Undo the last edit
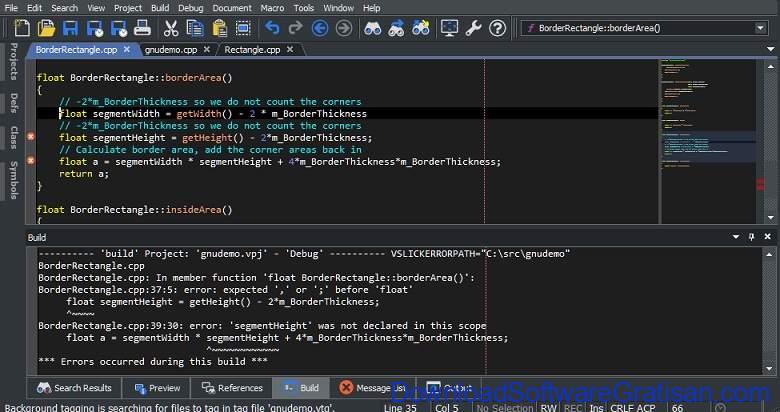This screenshot has height=412, width=780. pos(272,28)
